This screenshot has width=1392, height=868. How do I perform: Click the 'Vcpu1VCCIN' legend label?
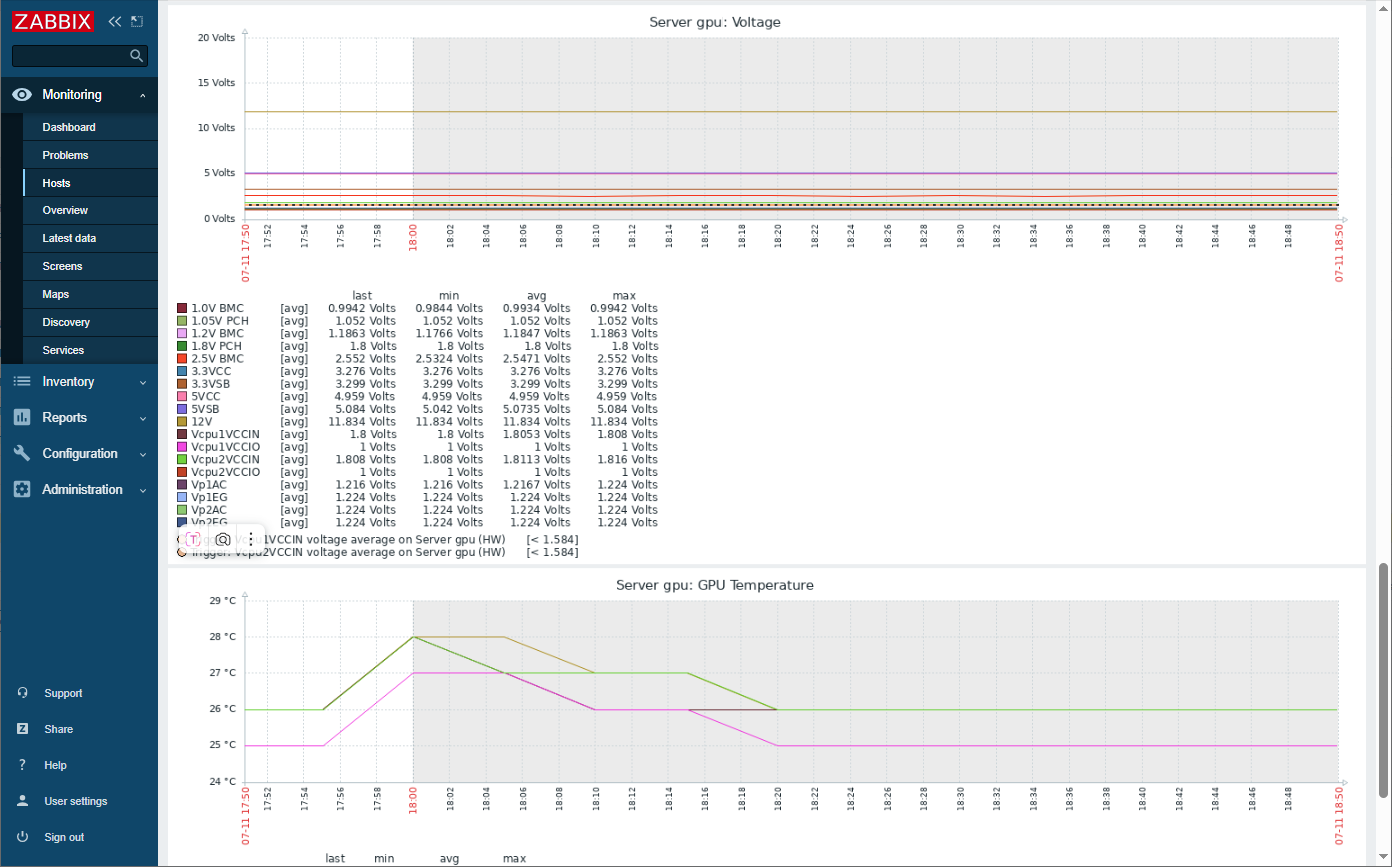coord(226,434)
